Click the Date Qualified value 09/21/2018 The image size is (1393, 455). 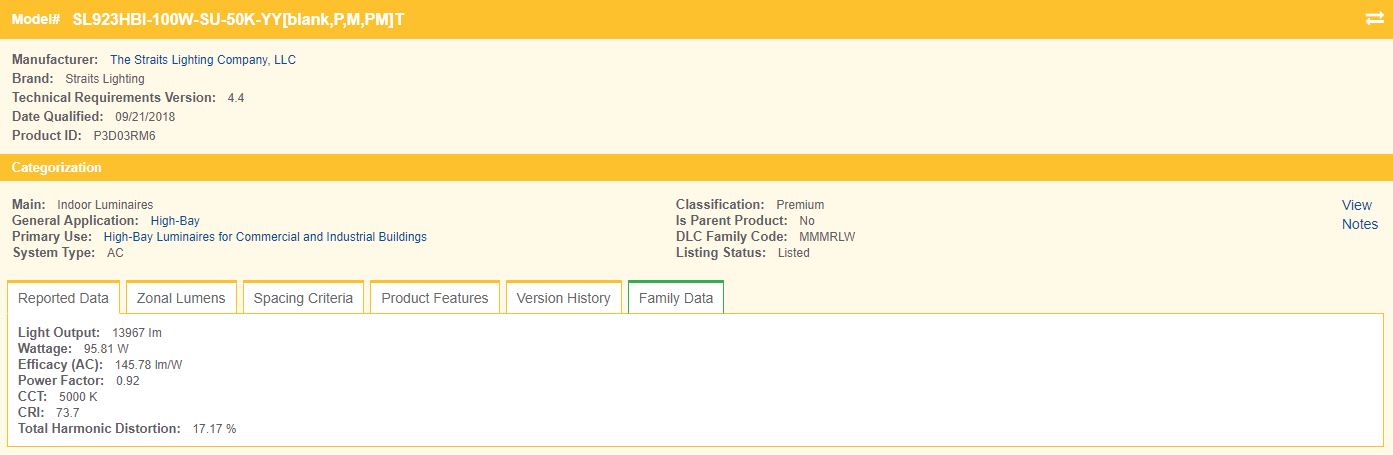145,117
